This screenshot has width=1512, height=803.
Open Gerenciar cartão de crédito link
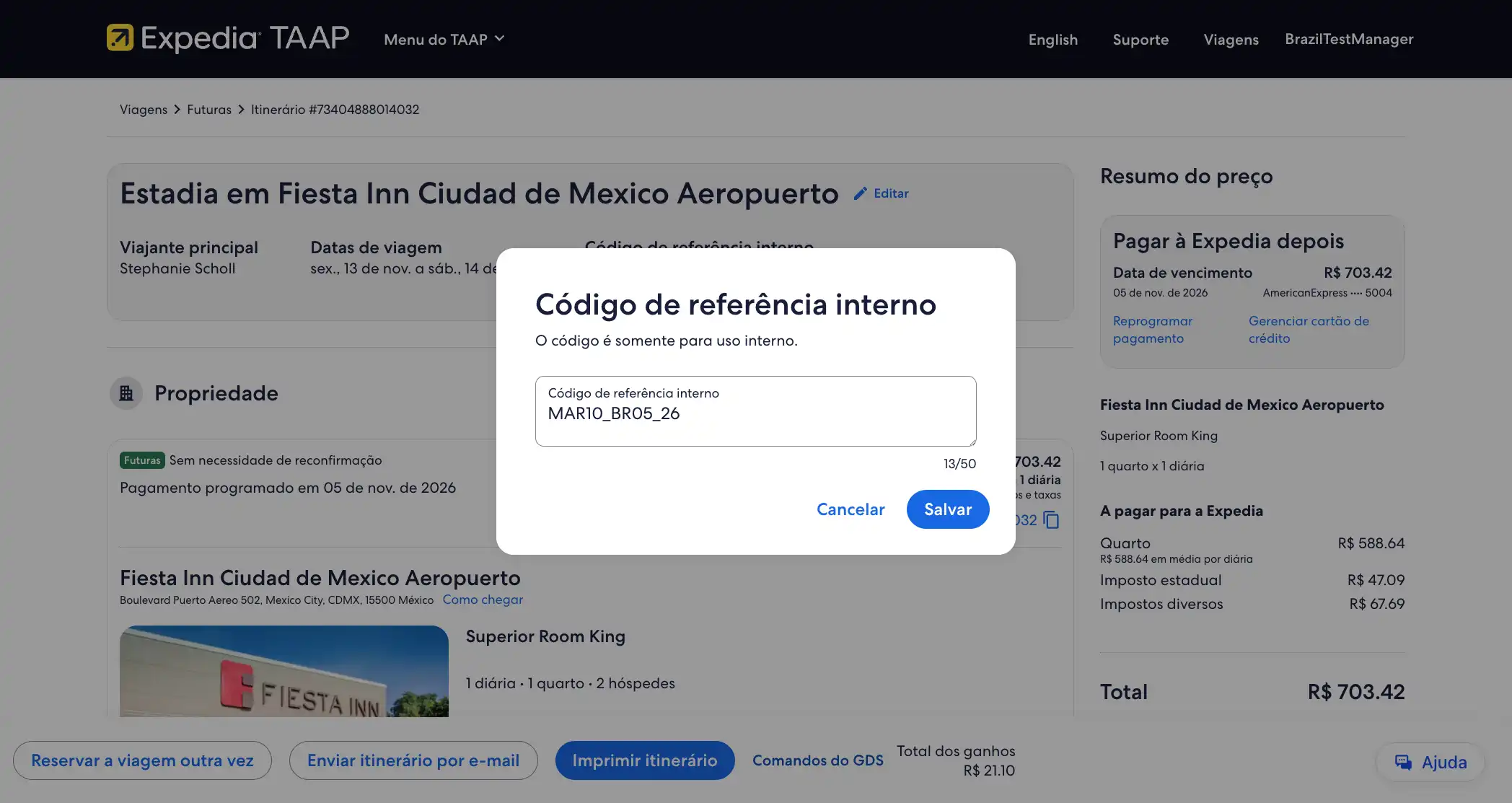click(1309, 330)
